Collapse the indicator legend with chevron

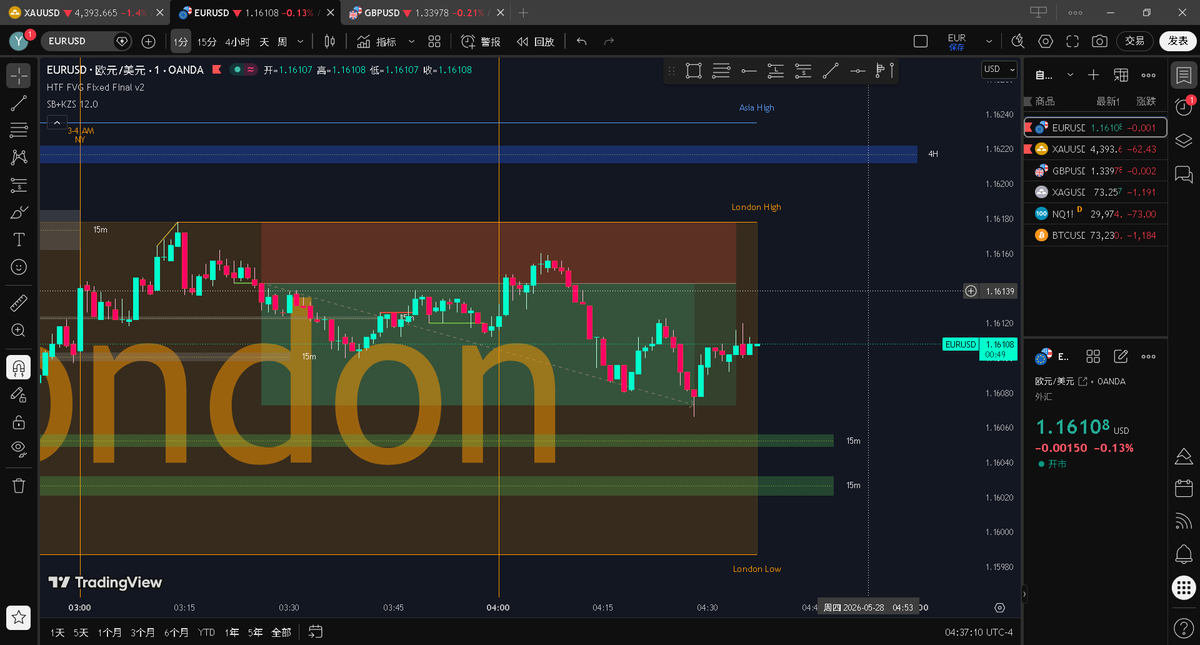click(x=56, y=121)
